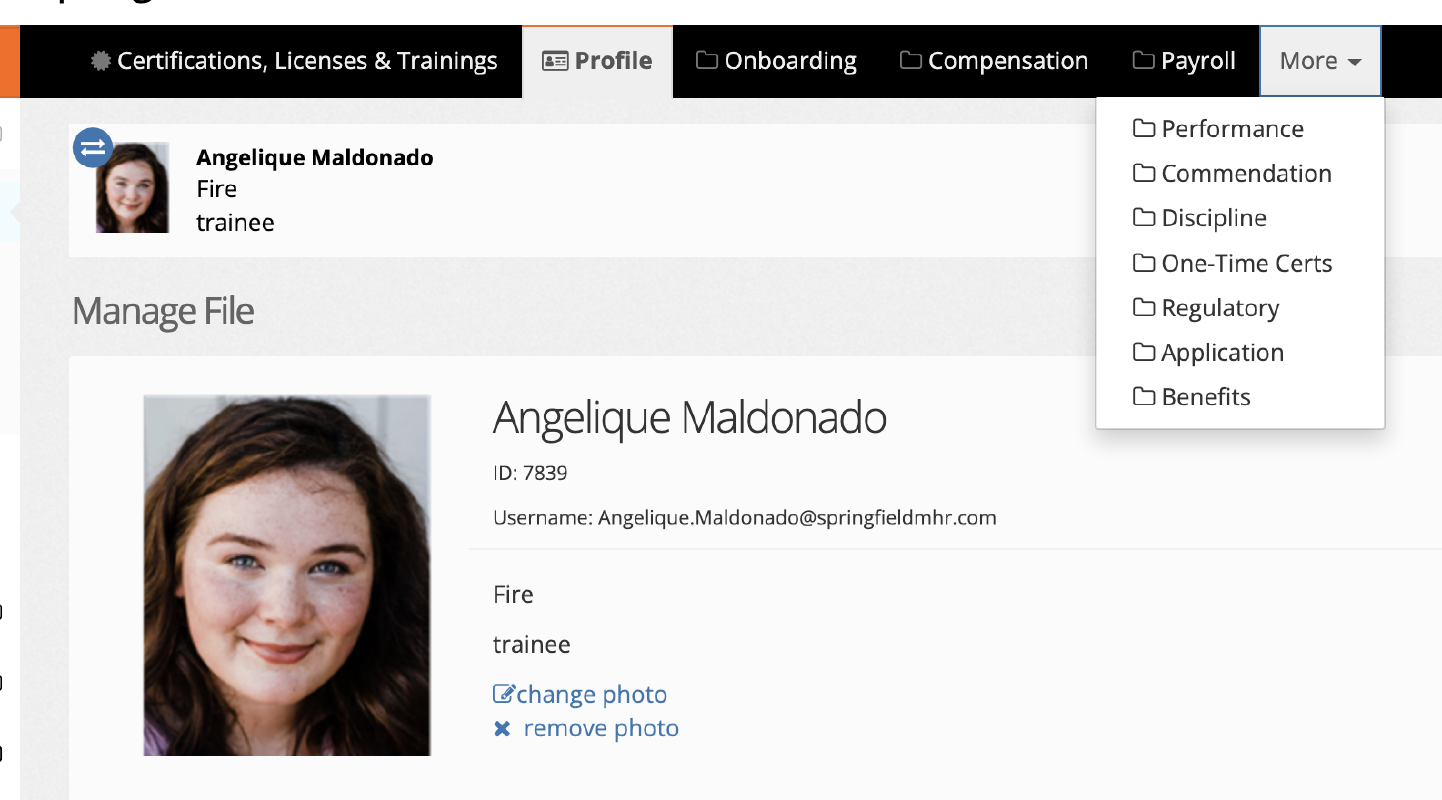1442x800 pixels.
Task: Click the ID: 7839 text
Action: (x=530, y=473)
